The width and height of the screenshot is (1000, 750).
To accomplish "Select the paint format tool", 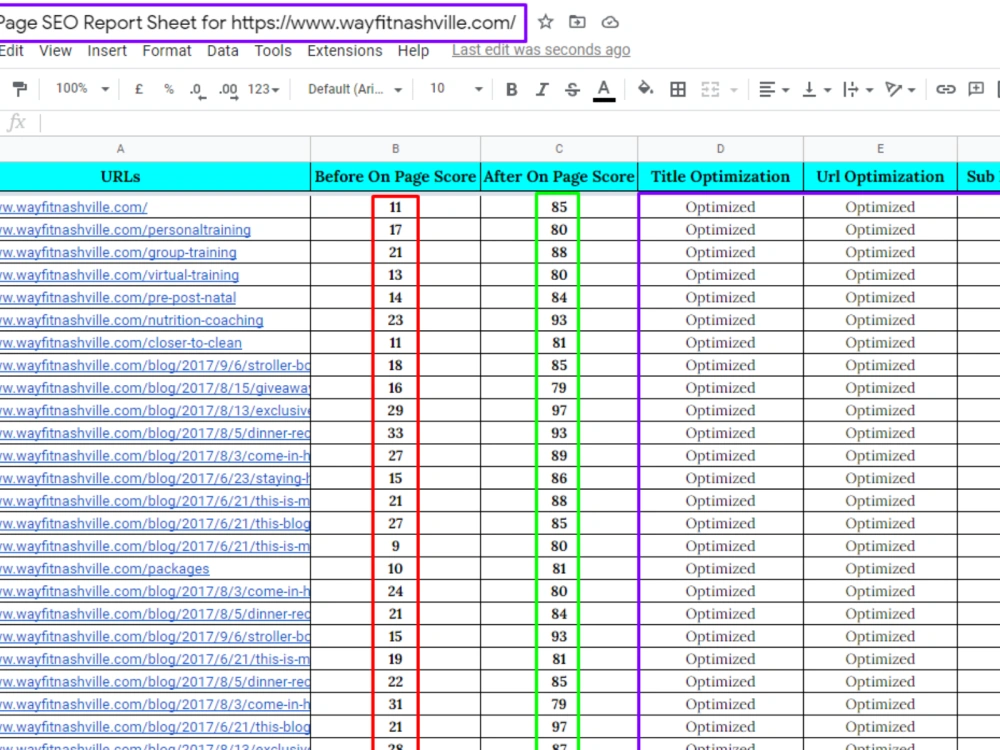I will click(x=20, y=89).
